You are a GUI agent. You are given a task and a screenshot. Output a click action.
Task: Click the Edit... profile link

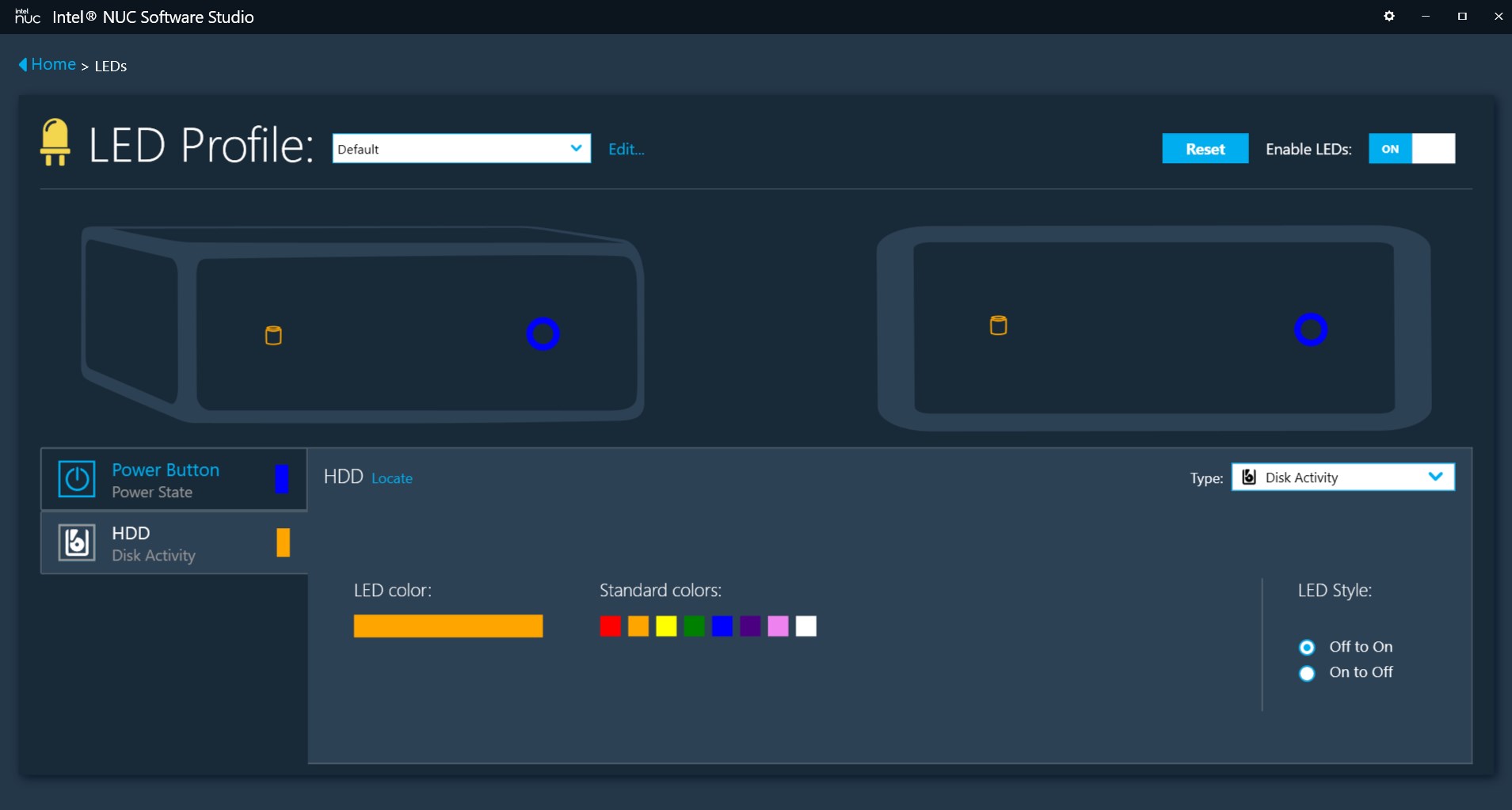[626, 149]
